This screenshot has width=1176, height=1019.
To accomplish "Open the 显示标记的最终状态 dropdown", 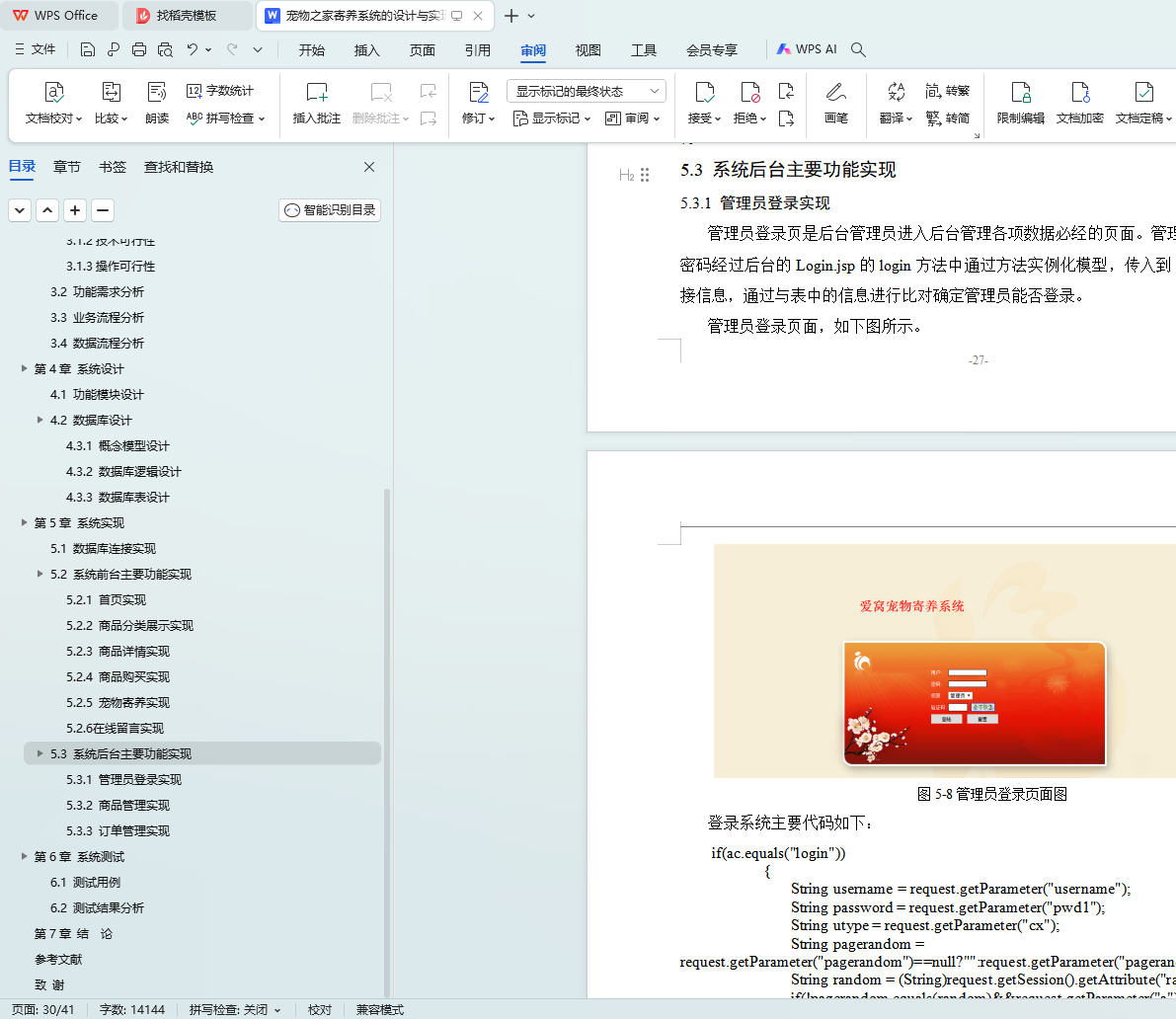I will click(587, 91).
